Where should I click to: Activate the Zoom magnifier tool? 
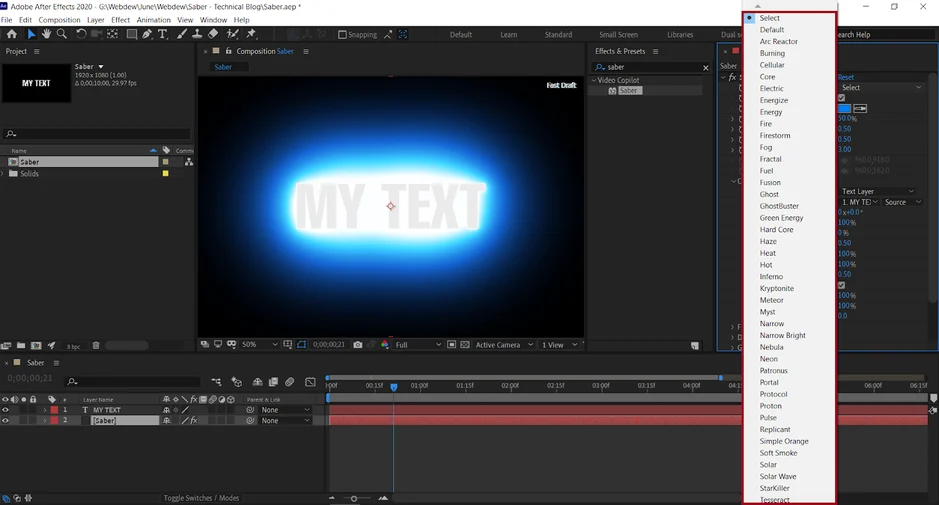62,34
